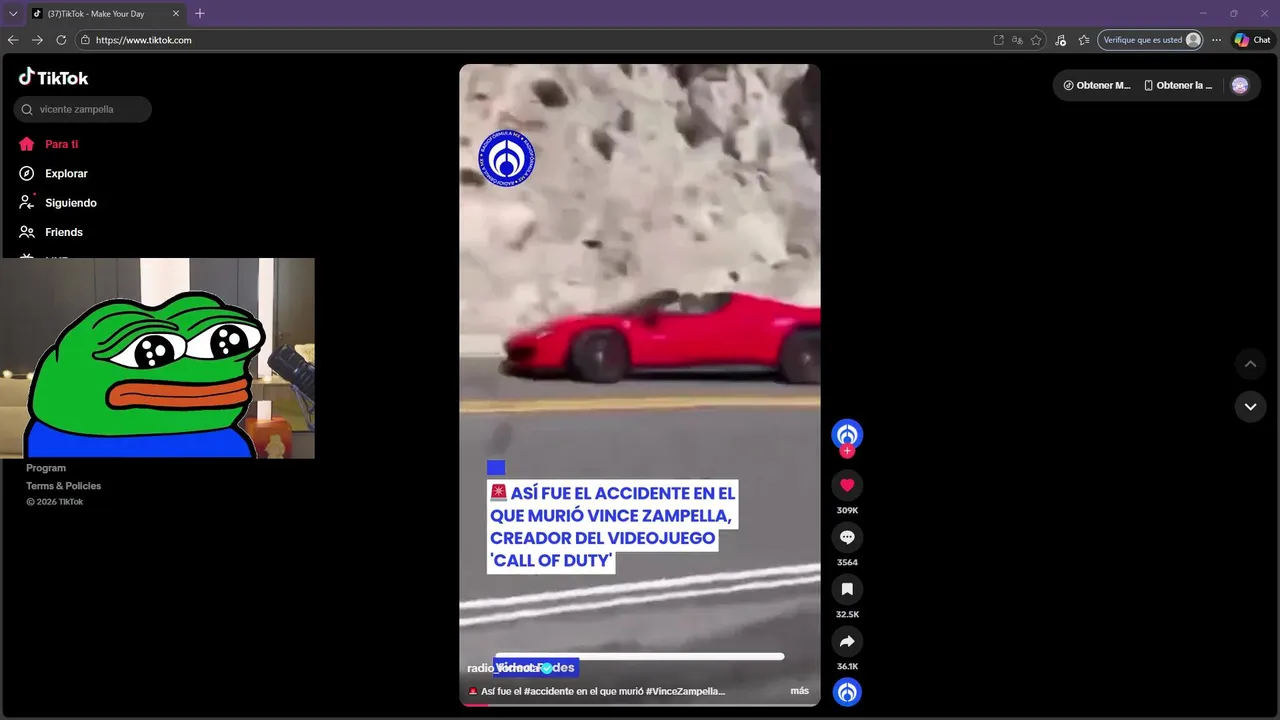Click the translate page icon
Viewport: 1280px width, 720px height.
[1017, 40]
